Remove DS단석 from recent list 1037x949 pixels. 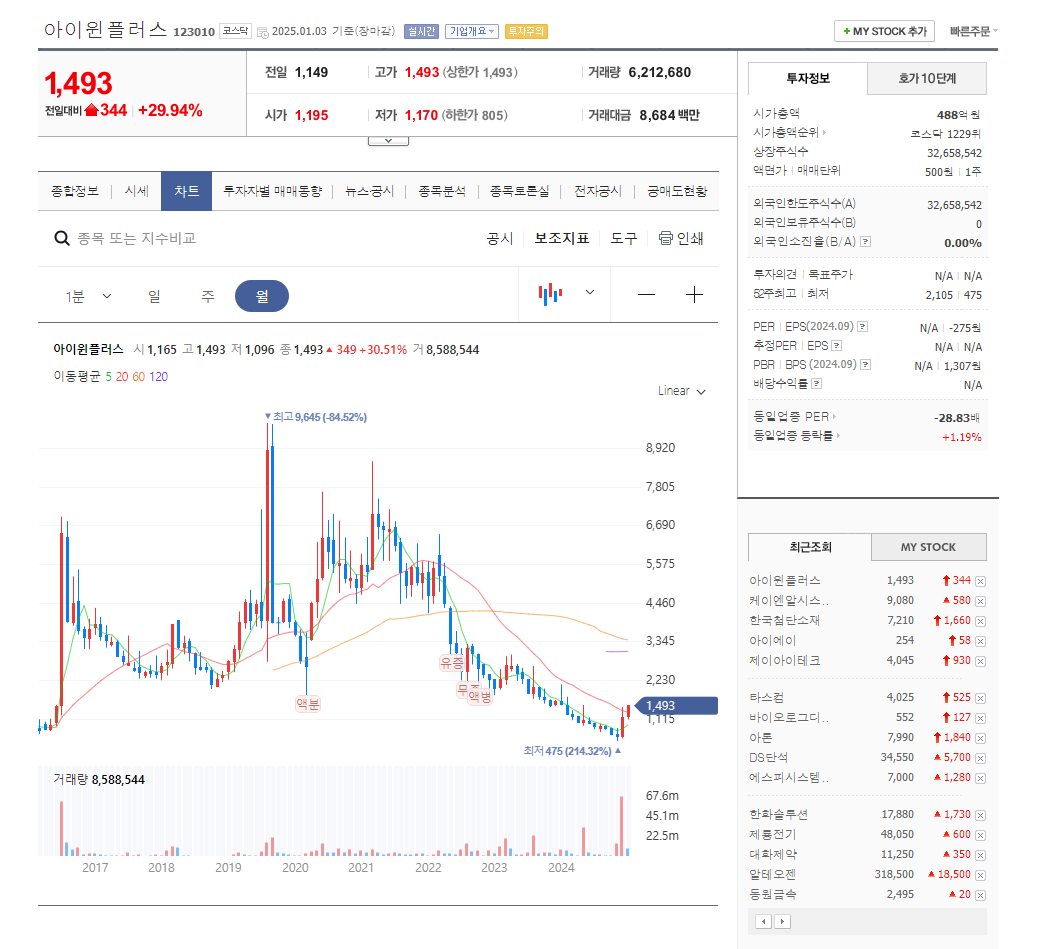click(980, 758)
